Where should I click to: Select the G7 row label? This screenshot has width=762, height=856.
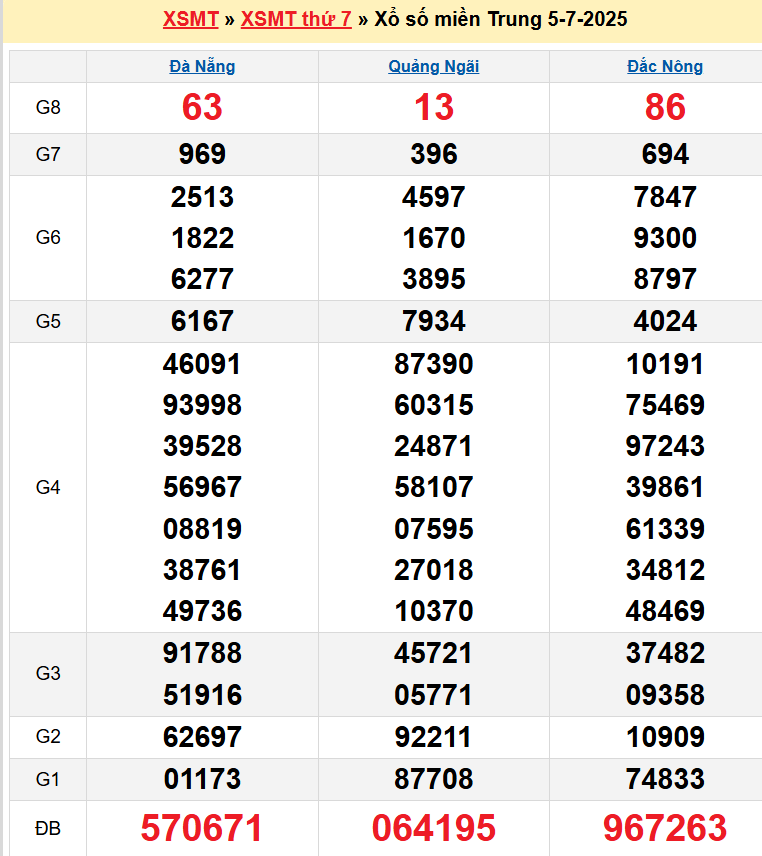tap(48, 154)
